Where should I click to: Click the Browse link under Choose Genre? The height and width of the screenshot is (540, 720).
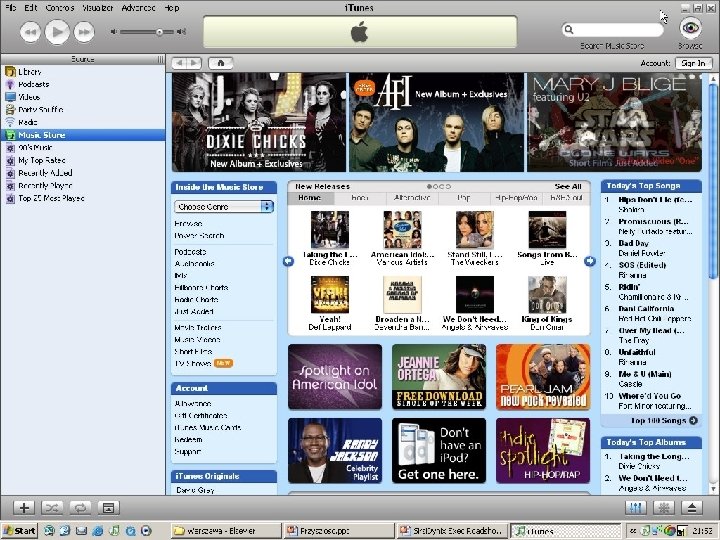click(x=188, y=224)
